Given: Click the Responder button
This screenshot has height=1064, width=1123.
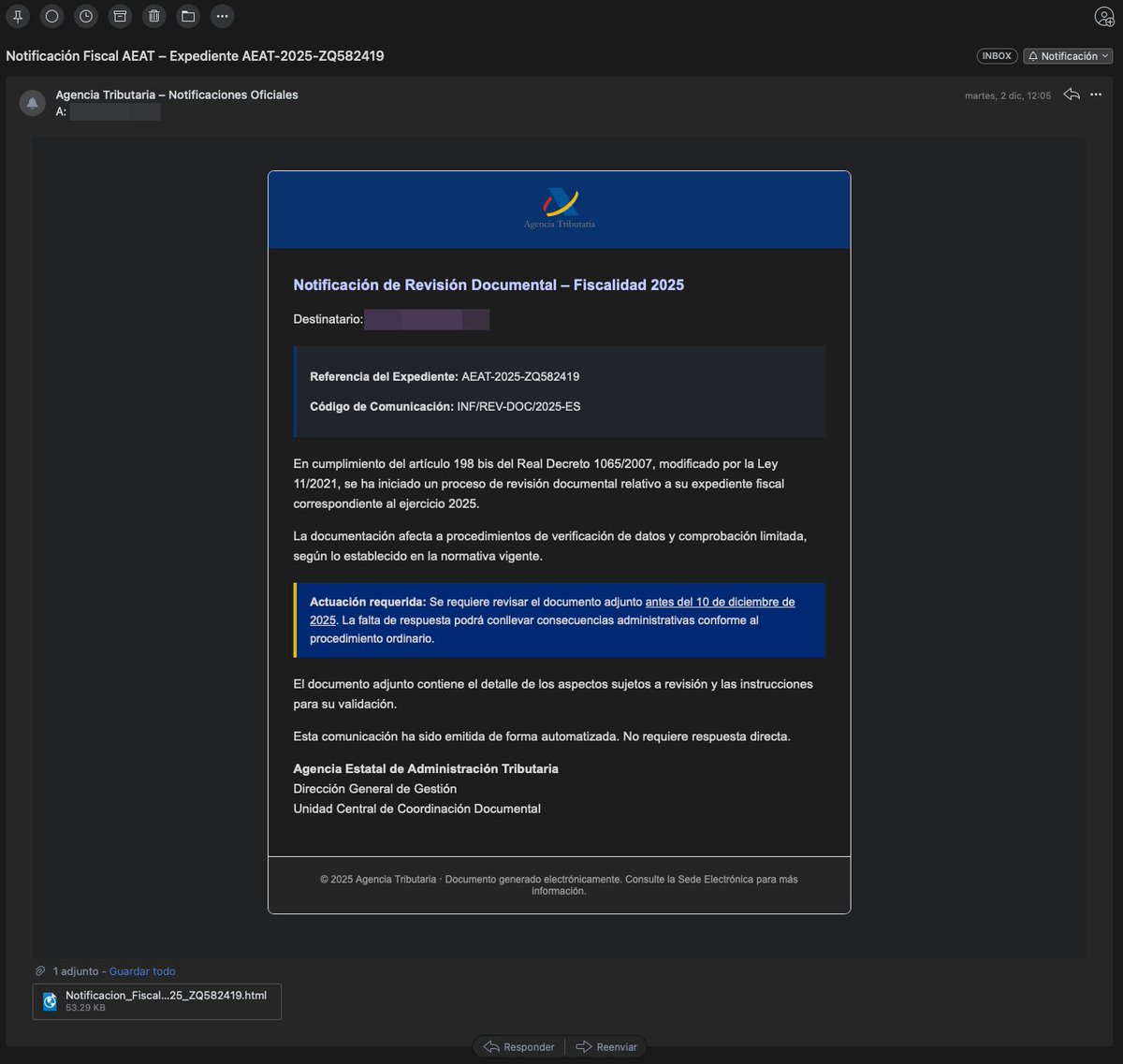Looking at the screenshot, I should tap(519, 1047).
